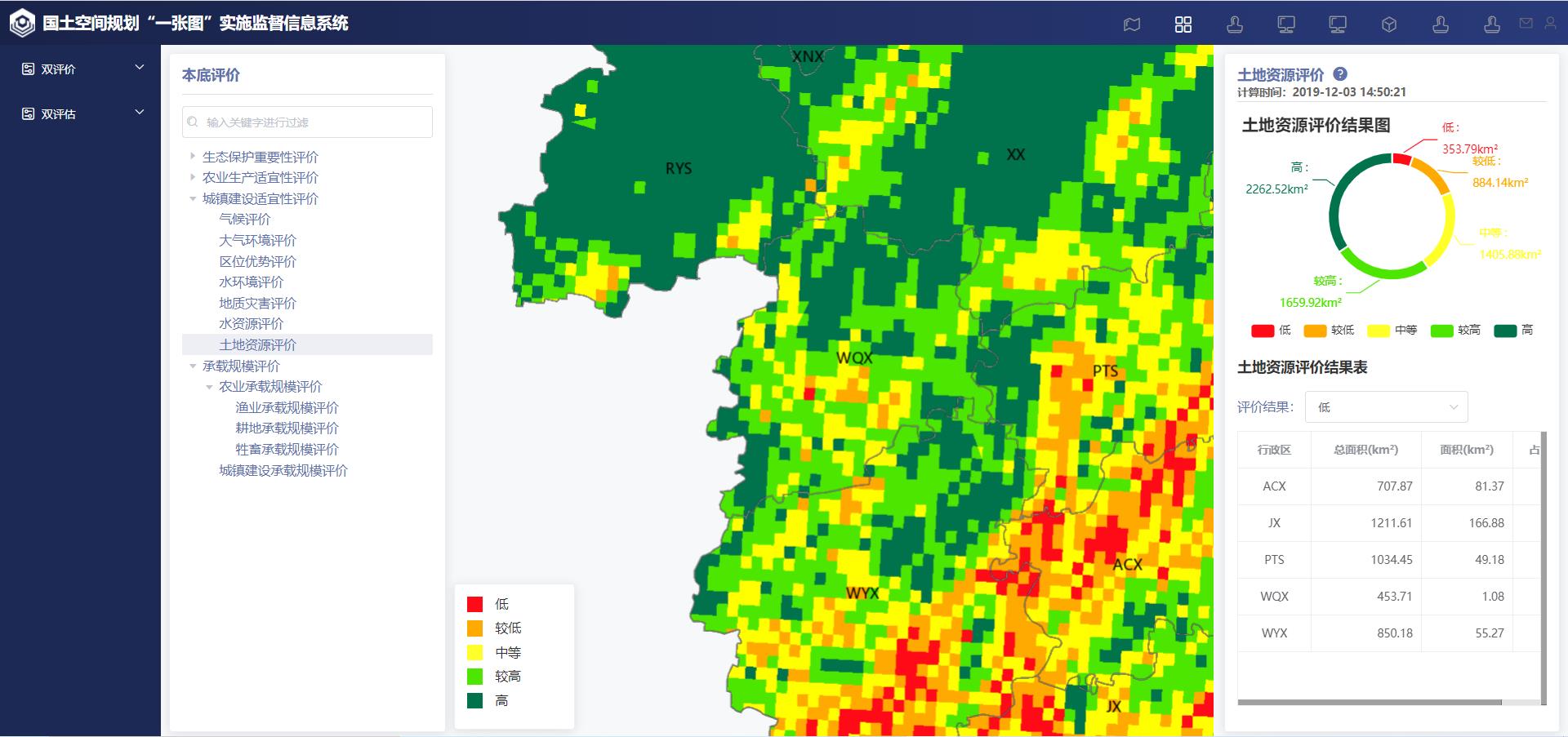1568x737 pixels.
Task: Open the mail envelope icon in the header
Action: pos(1526,24)
